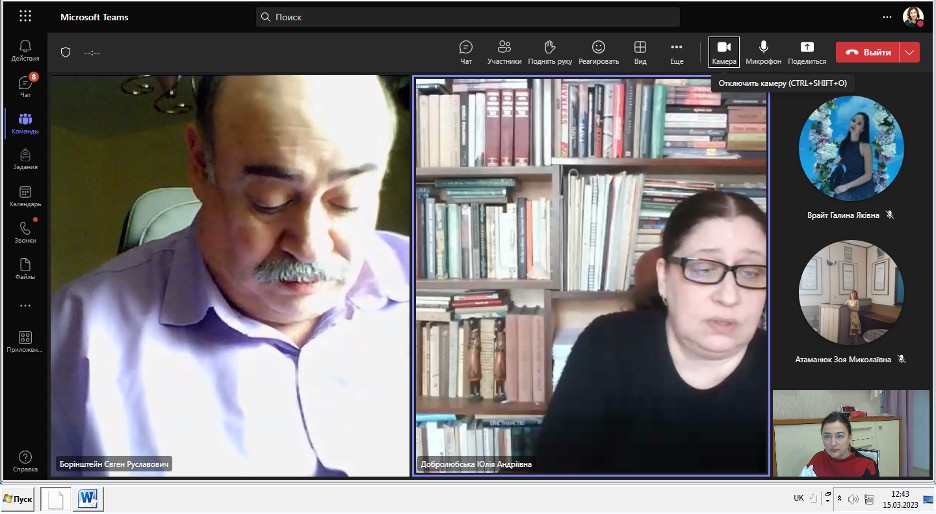Mute the microphone
Viewport: 936px width, 514px height.
pos(763,51)
